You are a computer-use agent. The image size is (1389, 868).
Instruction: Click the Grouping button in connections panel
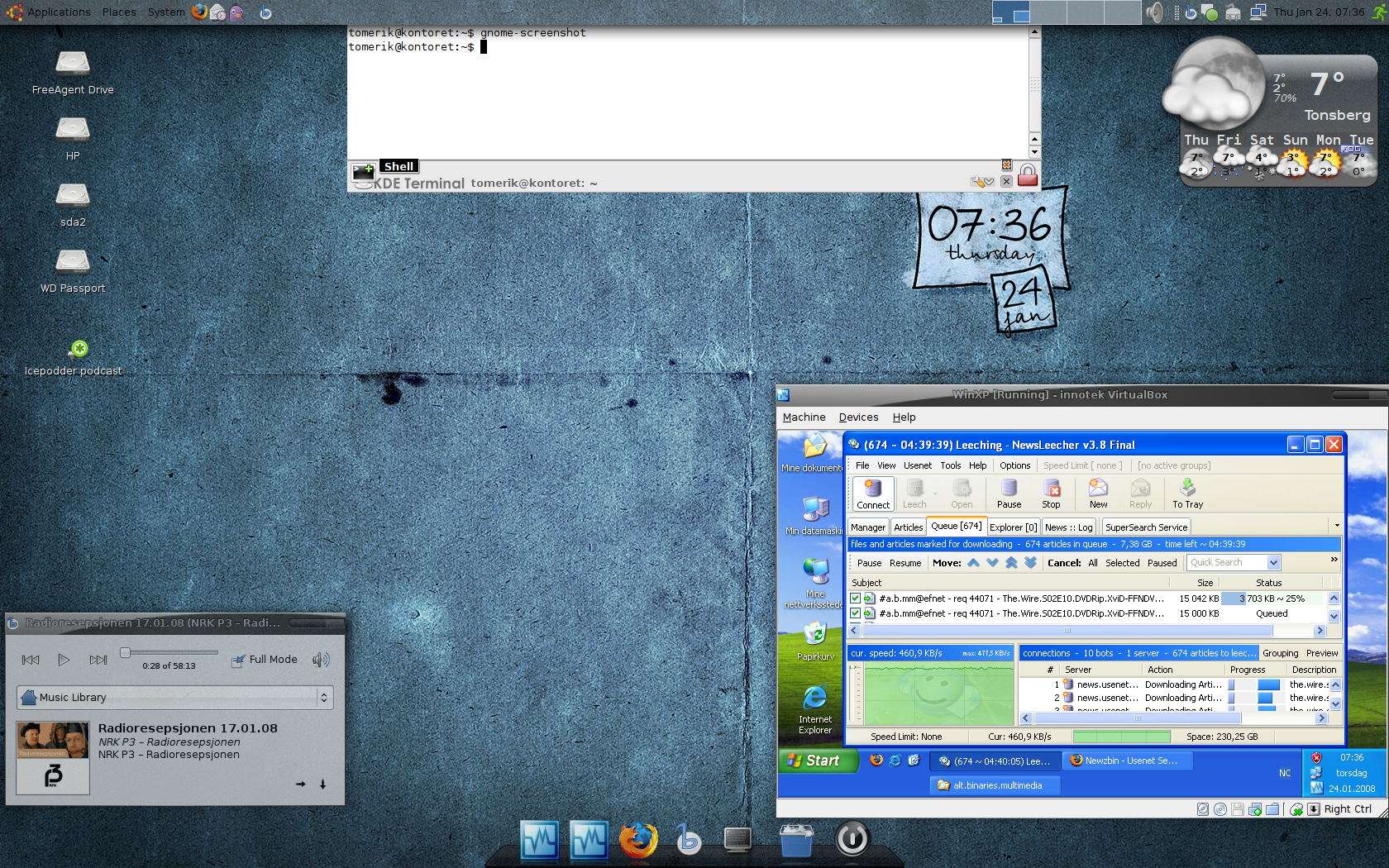click(x=1280, y=653)
